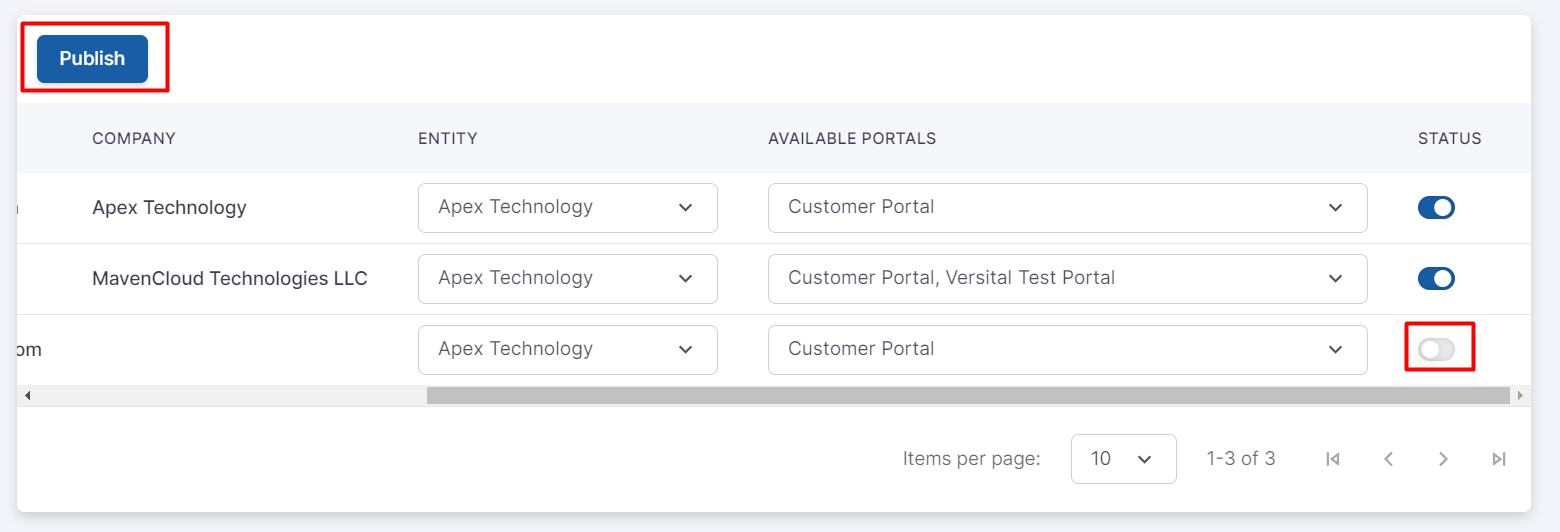
Task: Click the horizontal scrollbar thumb
Action: (x=967, y=396)
